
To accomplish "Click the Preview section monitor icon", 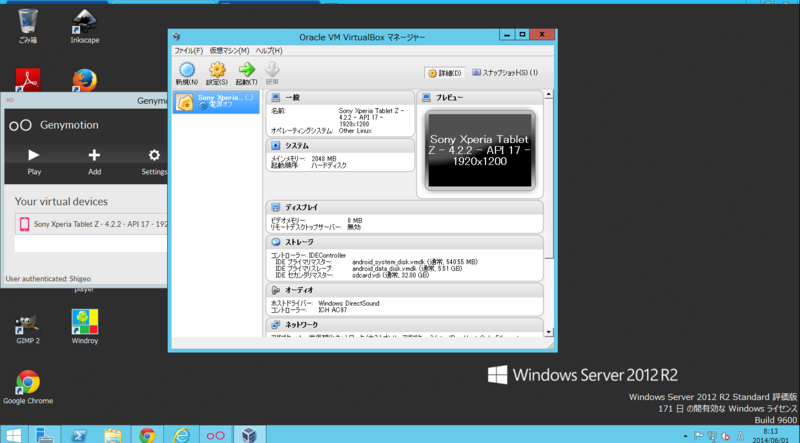I will coord(427,97).
